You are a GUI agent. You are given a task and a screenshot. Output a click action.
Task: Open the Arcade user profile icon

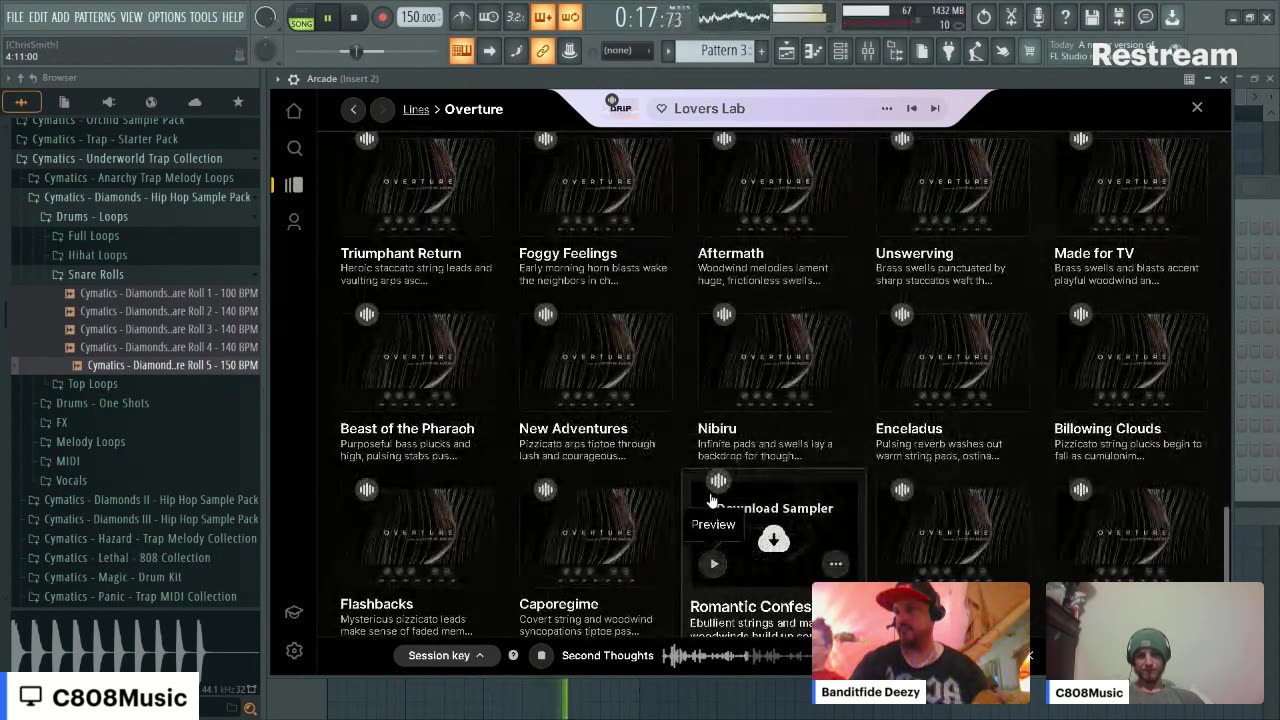[294, 222]
